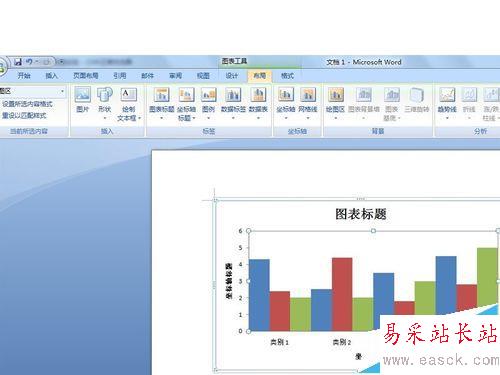
Task: Click the plot area top-middle sizing handle
Action: 373,231
